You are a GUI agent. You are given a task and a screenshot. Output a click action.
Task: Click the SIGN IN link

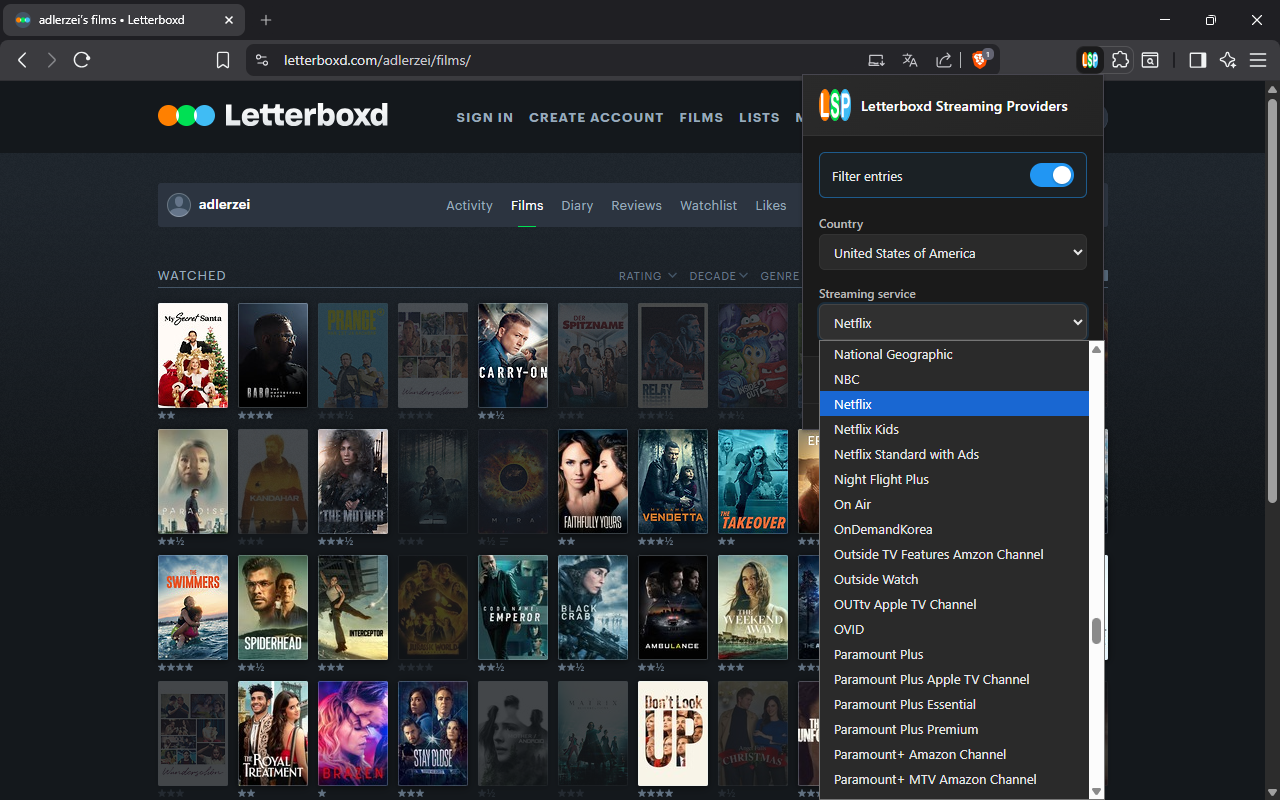click(x=484, y=117)
